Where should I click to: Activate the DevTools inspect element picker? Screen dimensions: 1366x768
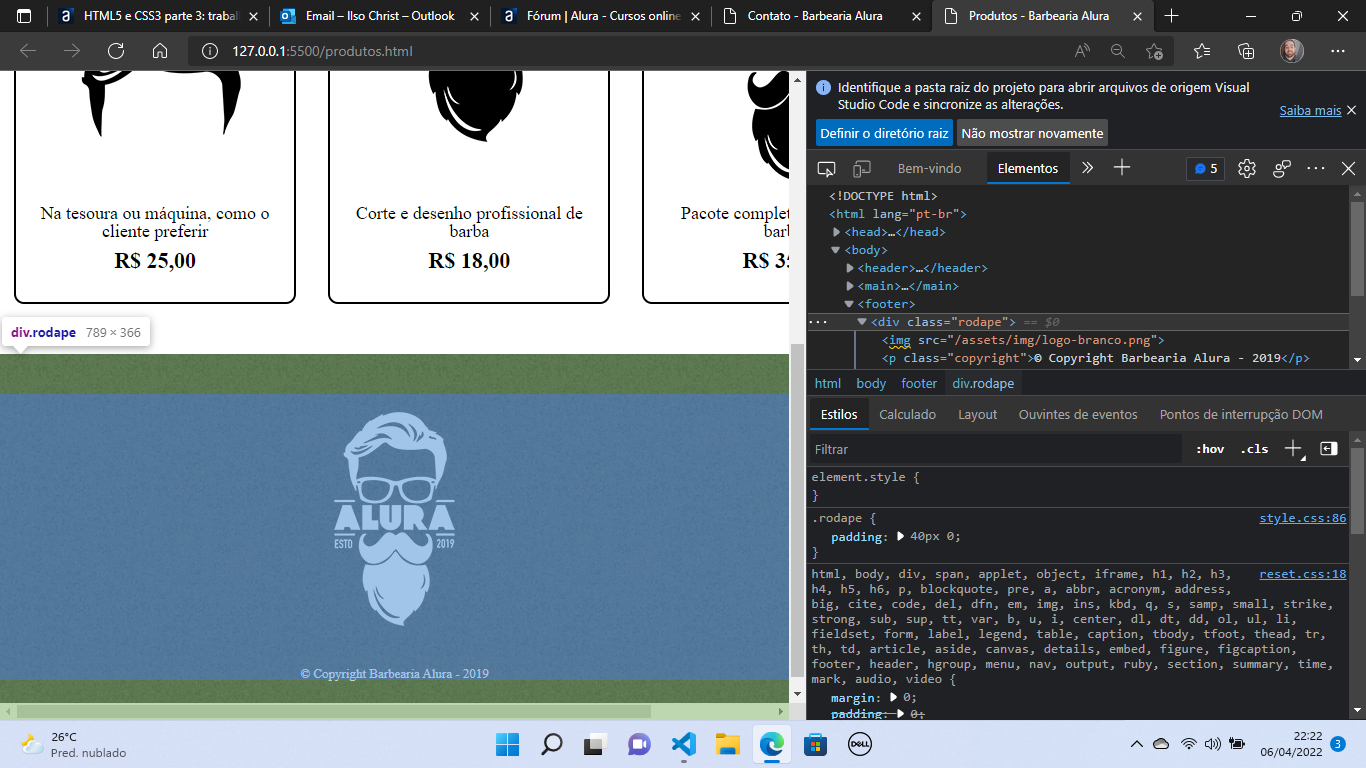(x=826, y=168)
